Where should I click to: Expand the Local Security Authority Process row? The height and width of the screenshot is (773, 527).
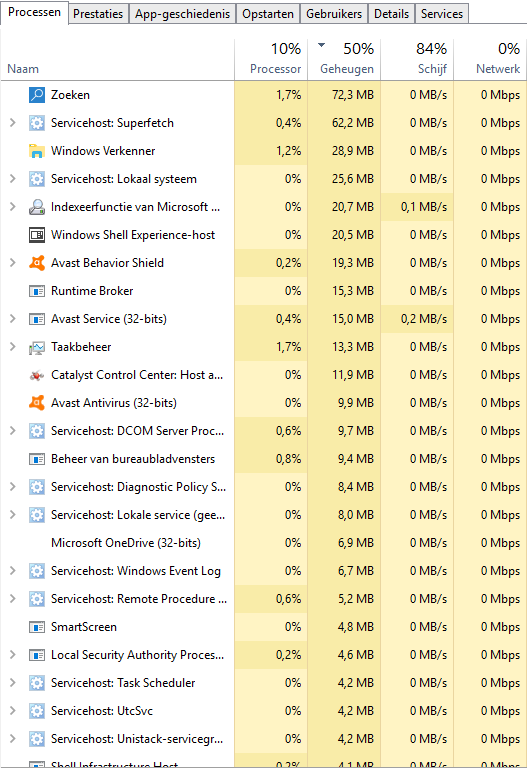coord(13,655)
